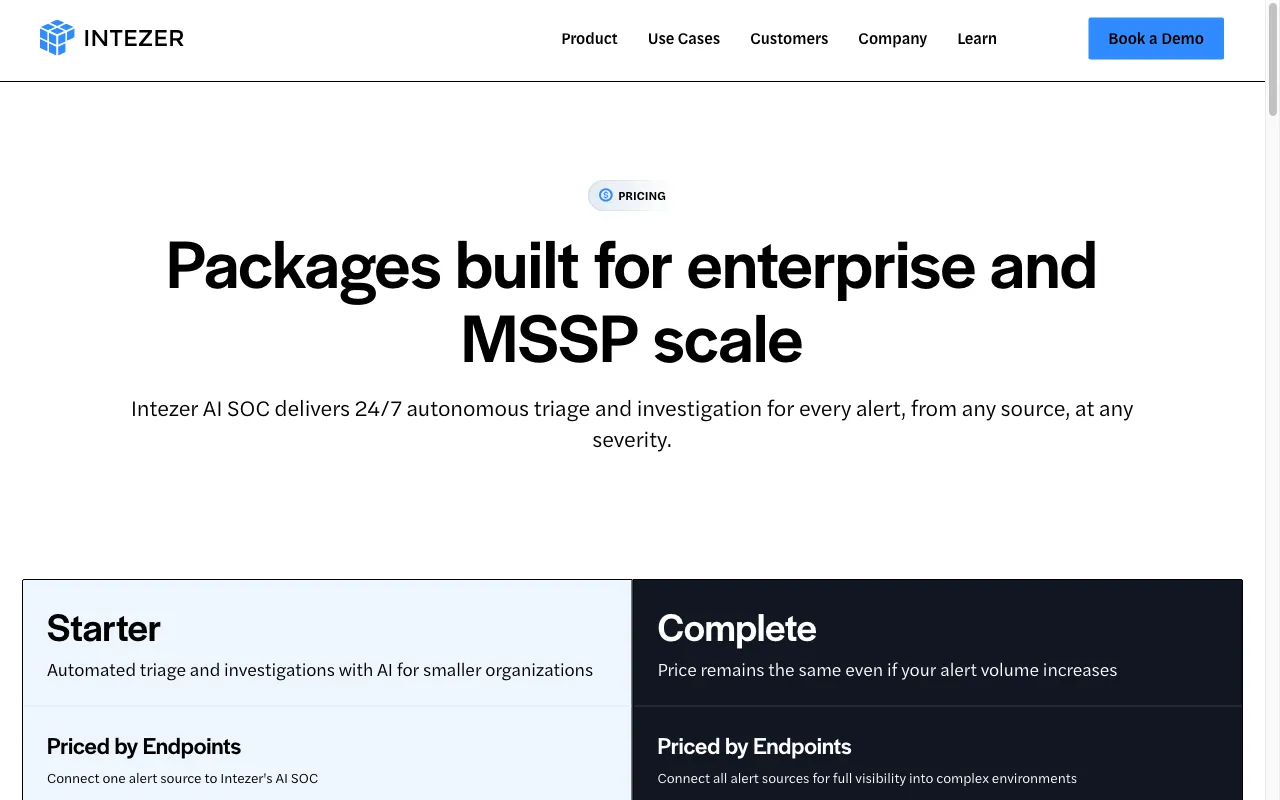Open the Learn menu

coord(977,38)
